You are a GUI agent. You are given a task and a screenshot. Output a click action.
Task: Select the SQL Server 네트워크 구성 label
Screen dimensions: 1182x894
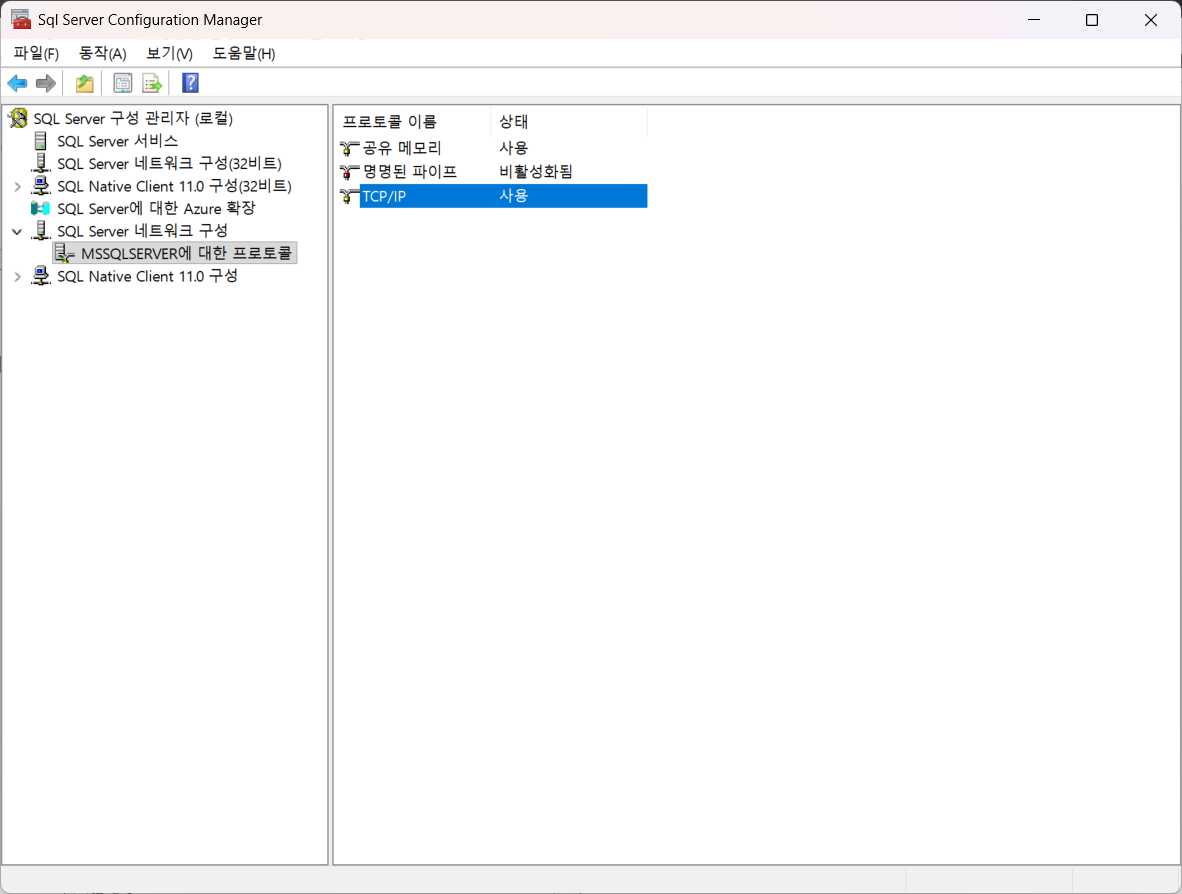(142, 231)
